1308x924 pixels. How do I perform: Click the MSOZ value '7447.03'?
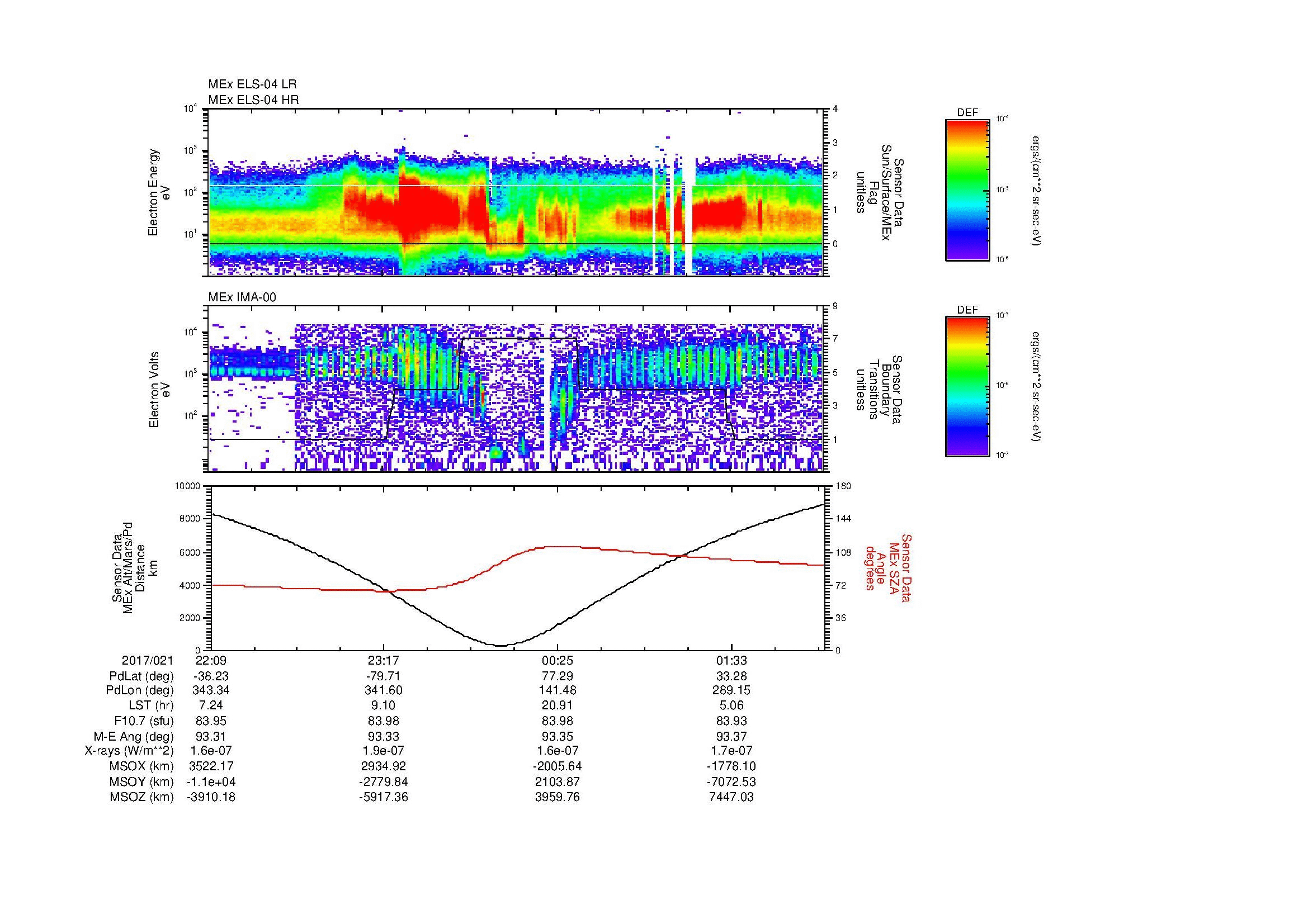click(731, 797)
